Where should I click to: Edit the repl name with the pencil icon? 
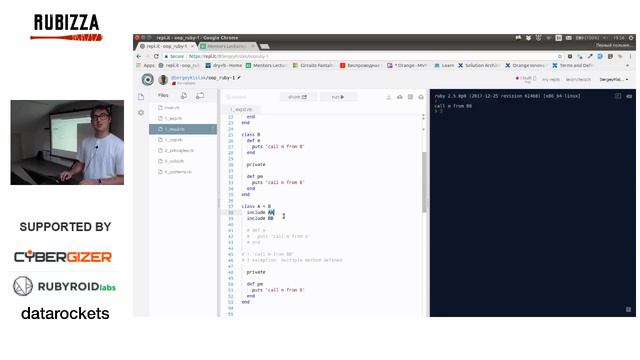[239, 78]
